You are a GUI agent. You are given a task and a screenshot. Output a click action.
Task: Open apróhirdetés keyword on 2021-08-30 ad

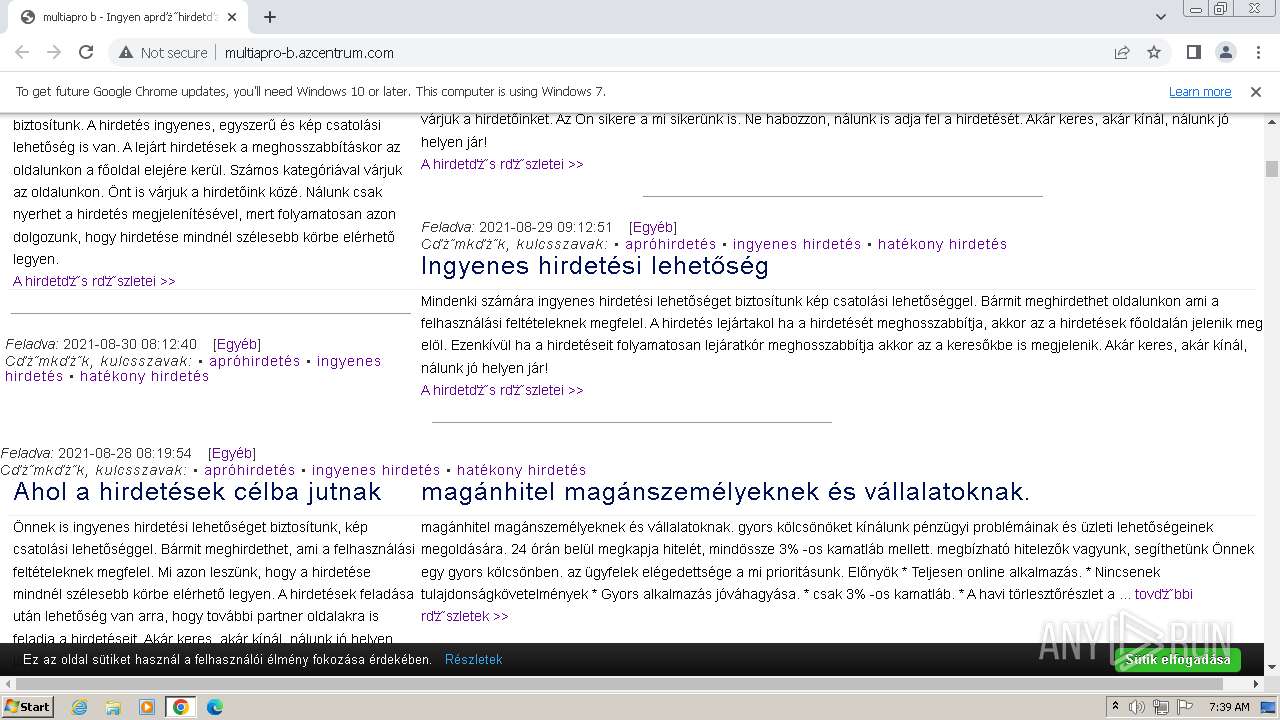255,361
